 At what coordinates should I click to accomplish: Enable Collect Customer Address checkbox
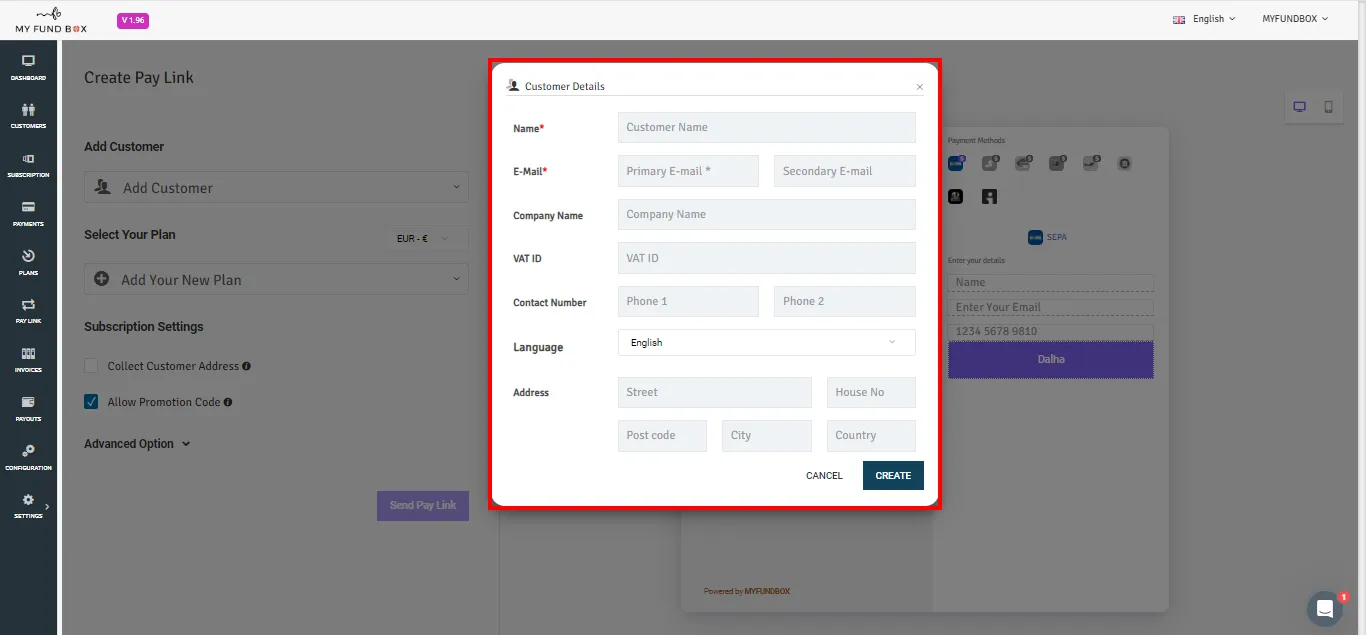[x=91, y=366]
